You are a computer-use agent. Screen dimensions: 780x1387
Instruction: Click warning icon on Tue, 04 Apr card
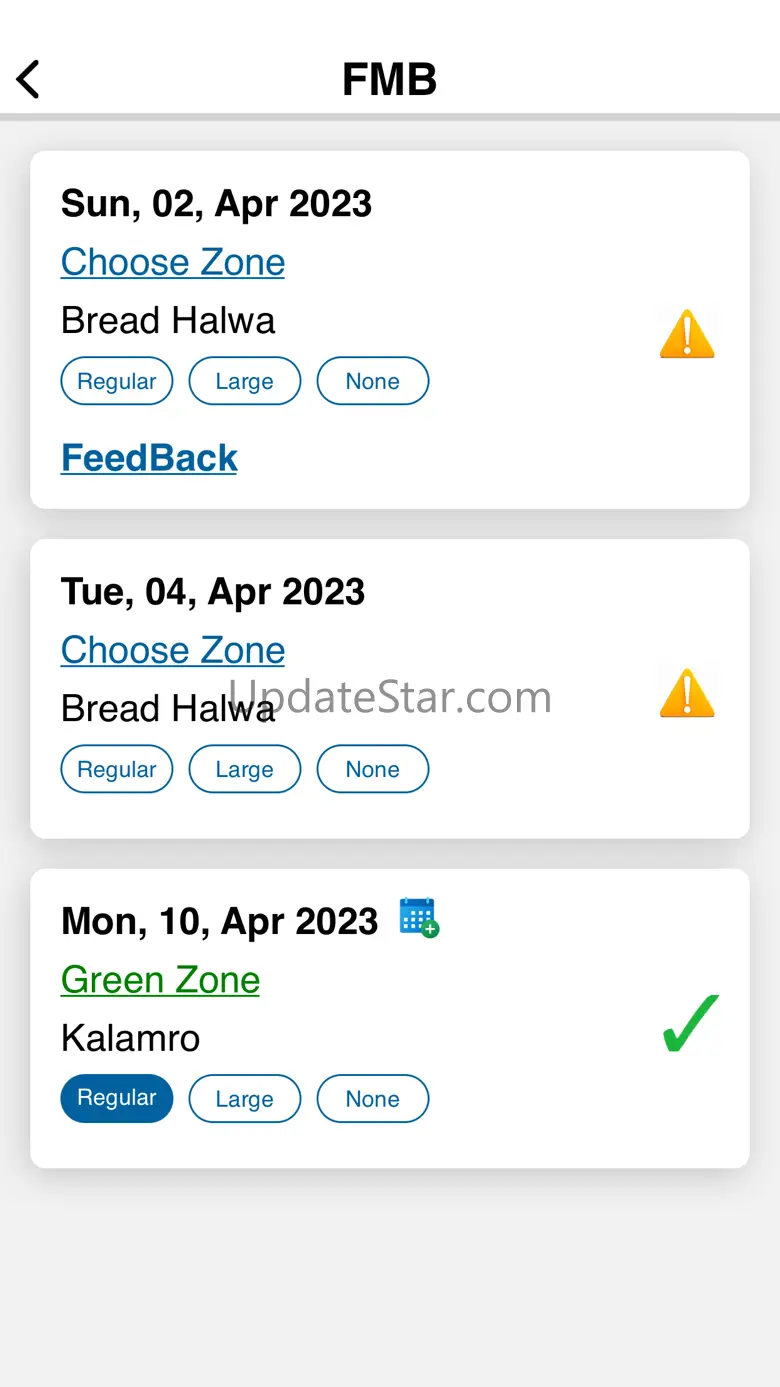click(x=687, y=693)
